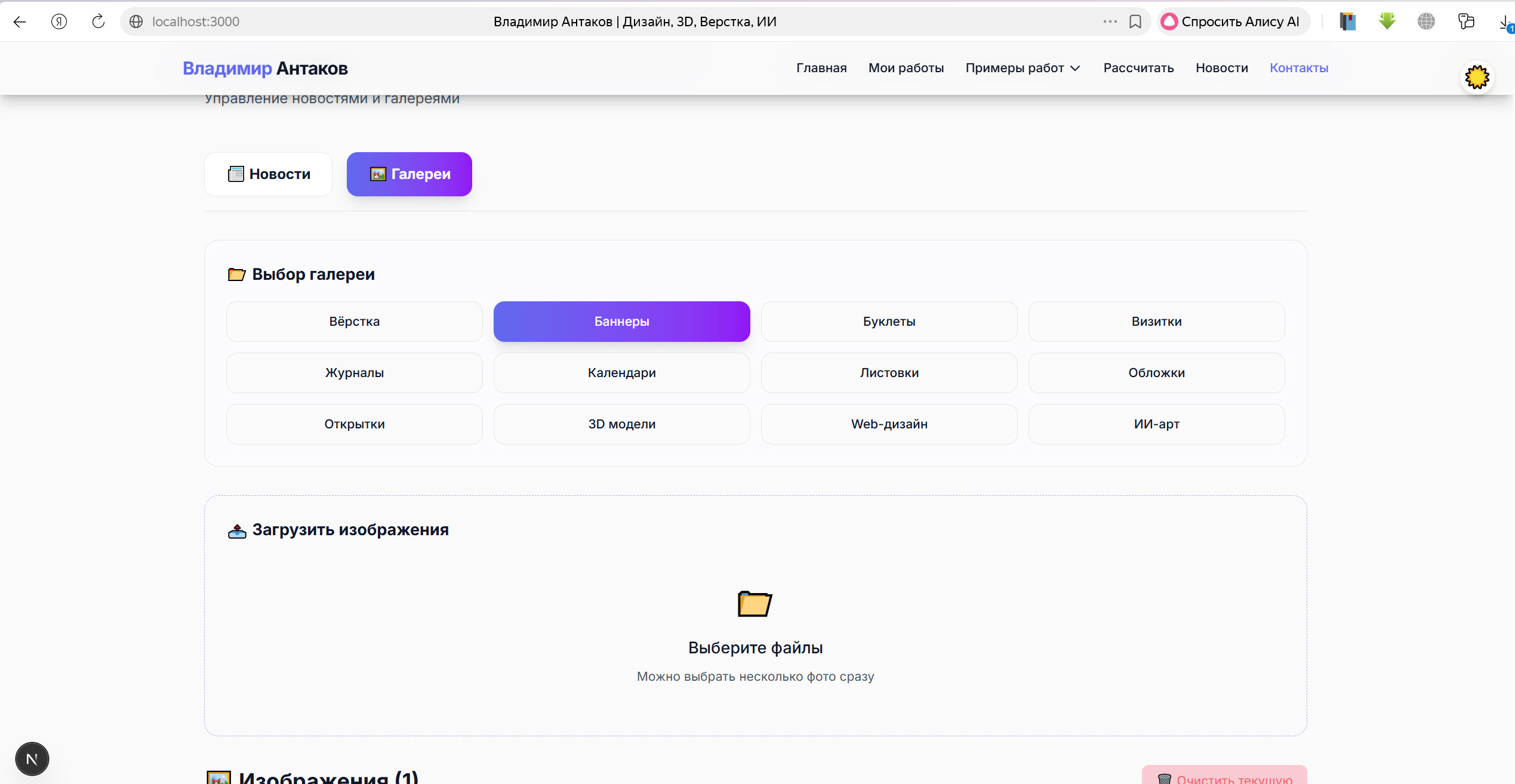Image resolution: width=1515 pixels, height=784 pixels.
Task: Go to the Рассчитать page
Action: point(1139,68)
